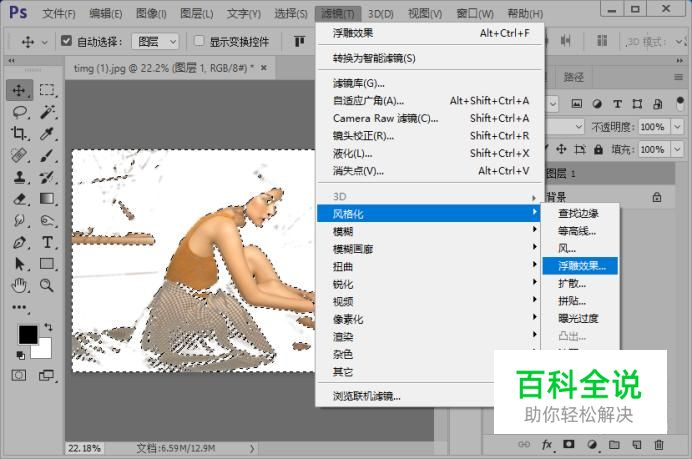692x459 pixels.
Task: Click Convert for Smart Filters
Action: click(x=429, y=58)
